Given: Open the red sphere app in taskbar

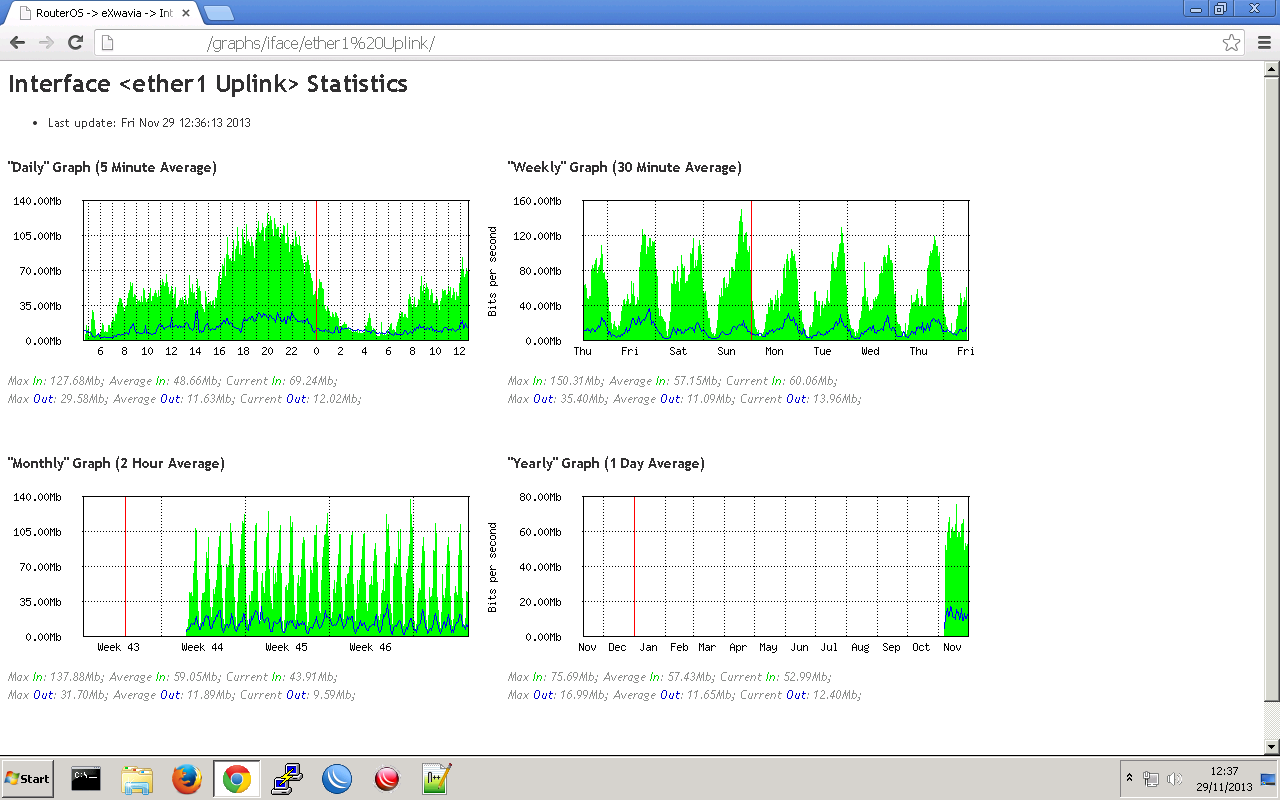Looking at the screenshot, I should tap(387, 778).
